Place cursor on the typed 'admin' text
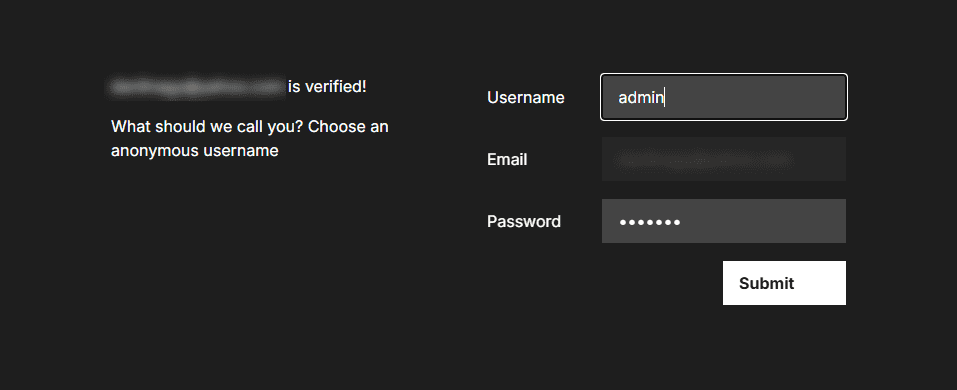 coord(640,97)
